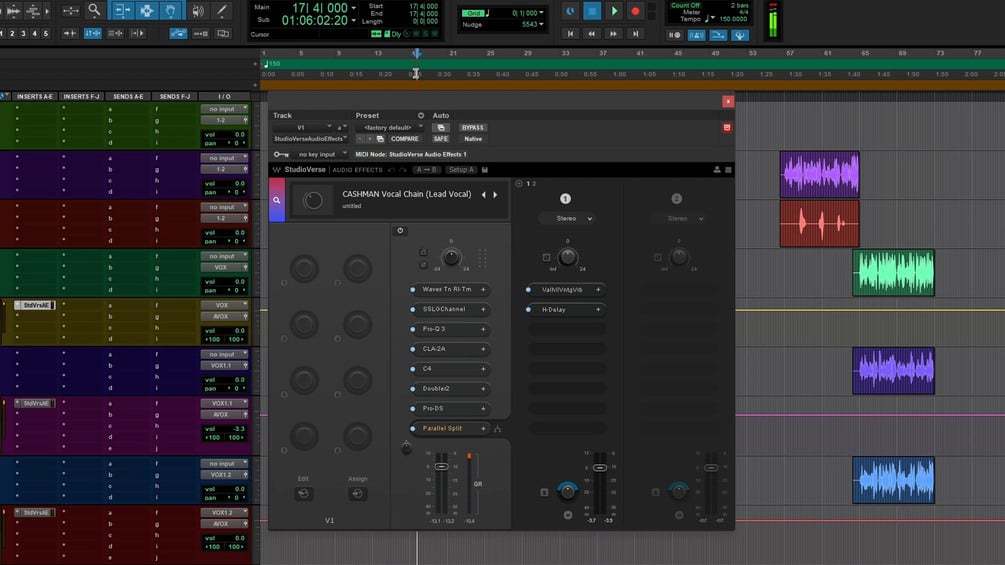
Task: Toggle the Tempo Ruler Enable conductor button
Action: (739, 35)
